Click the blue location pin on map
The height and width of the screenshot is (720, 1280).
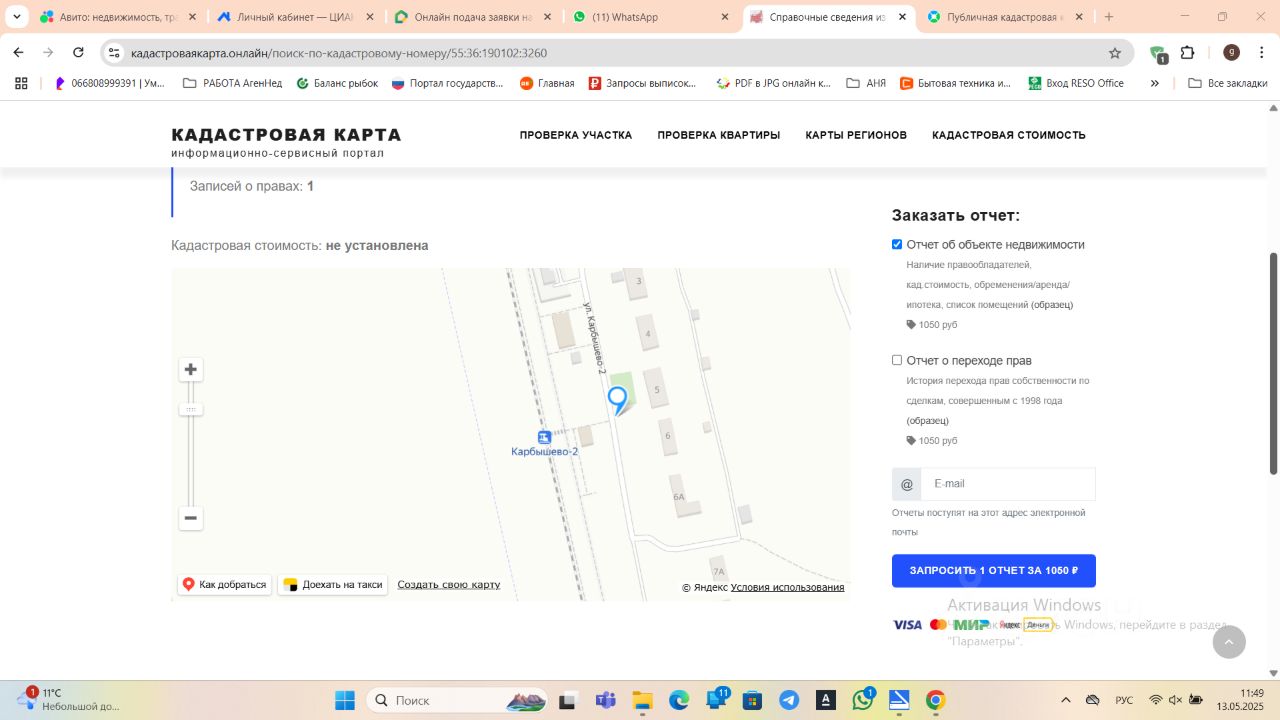coord(618,400)
